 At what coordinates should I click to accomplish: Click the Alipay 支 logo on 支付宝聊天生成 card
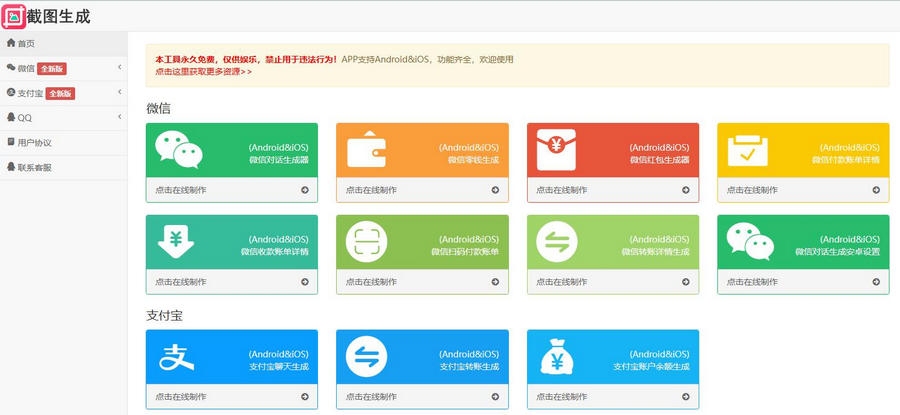pos(176,357)
